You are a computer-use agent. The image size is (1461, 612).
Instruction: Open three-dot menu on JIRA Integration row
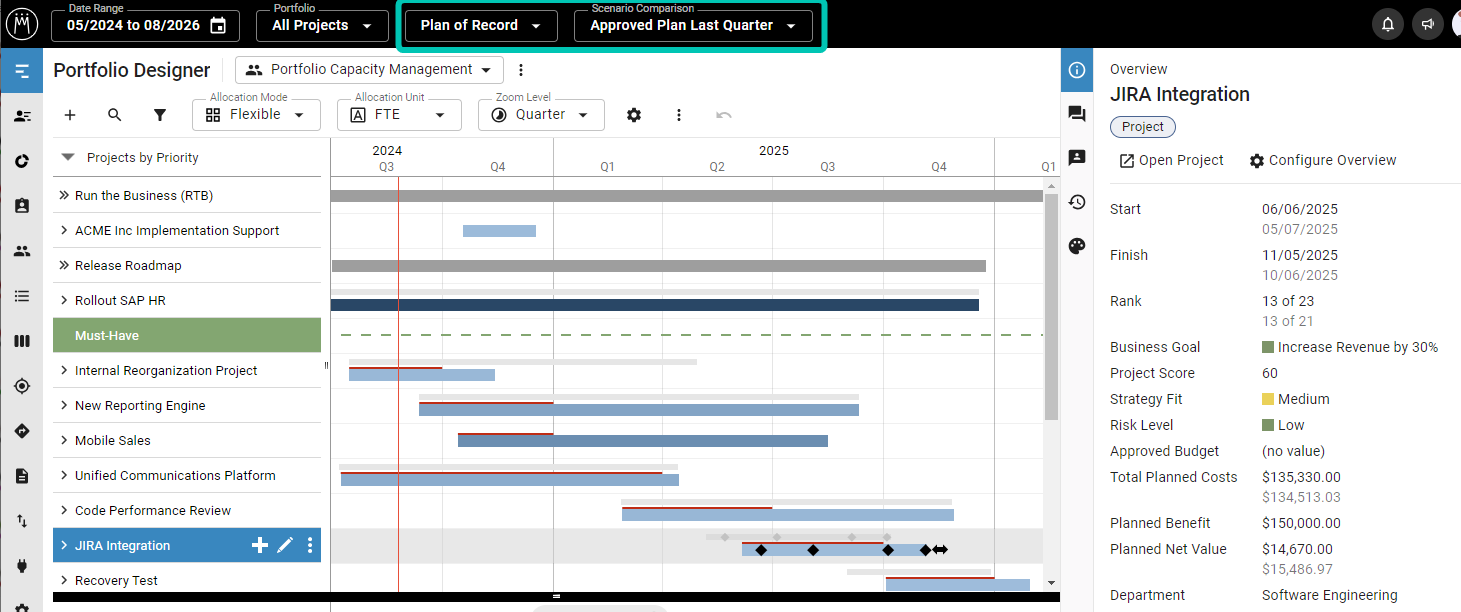[310, 545]
